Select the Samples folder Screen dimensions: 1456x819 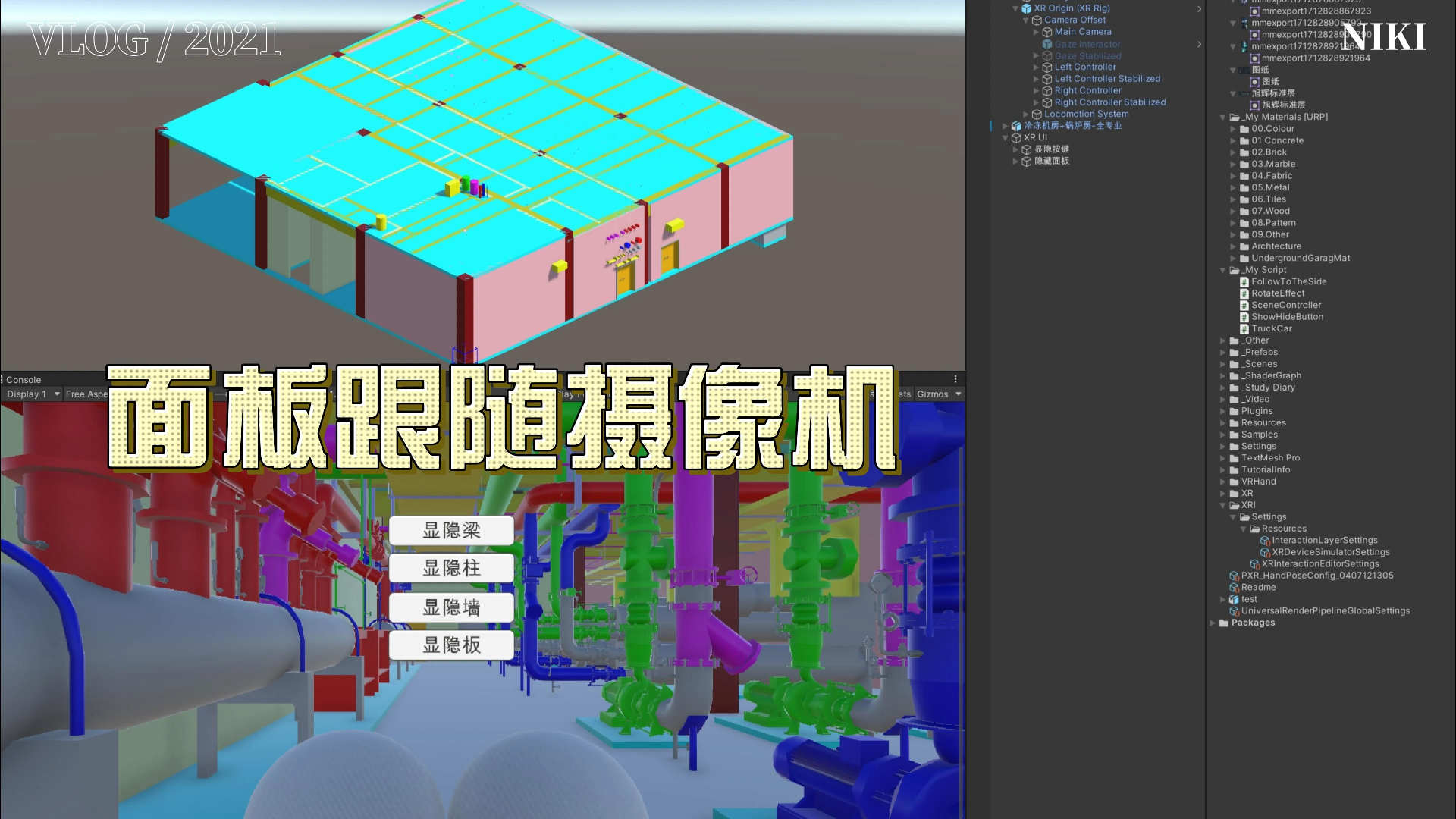[1259, 435]
